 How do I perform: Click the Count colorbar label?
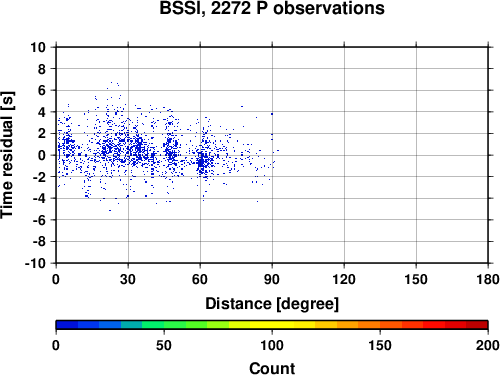[x=272, y=368]
